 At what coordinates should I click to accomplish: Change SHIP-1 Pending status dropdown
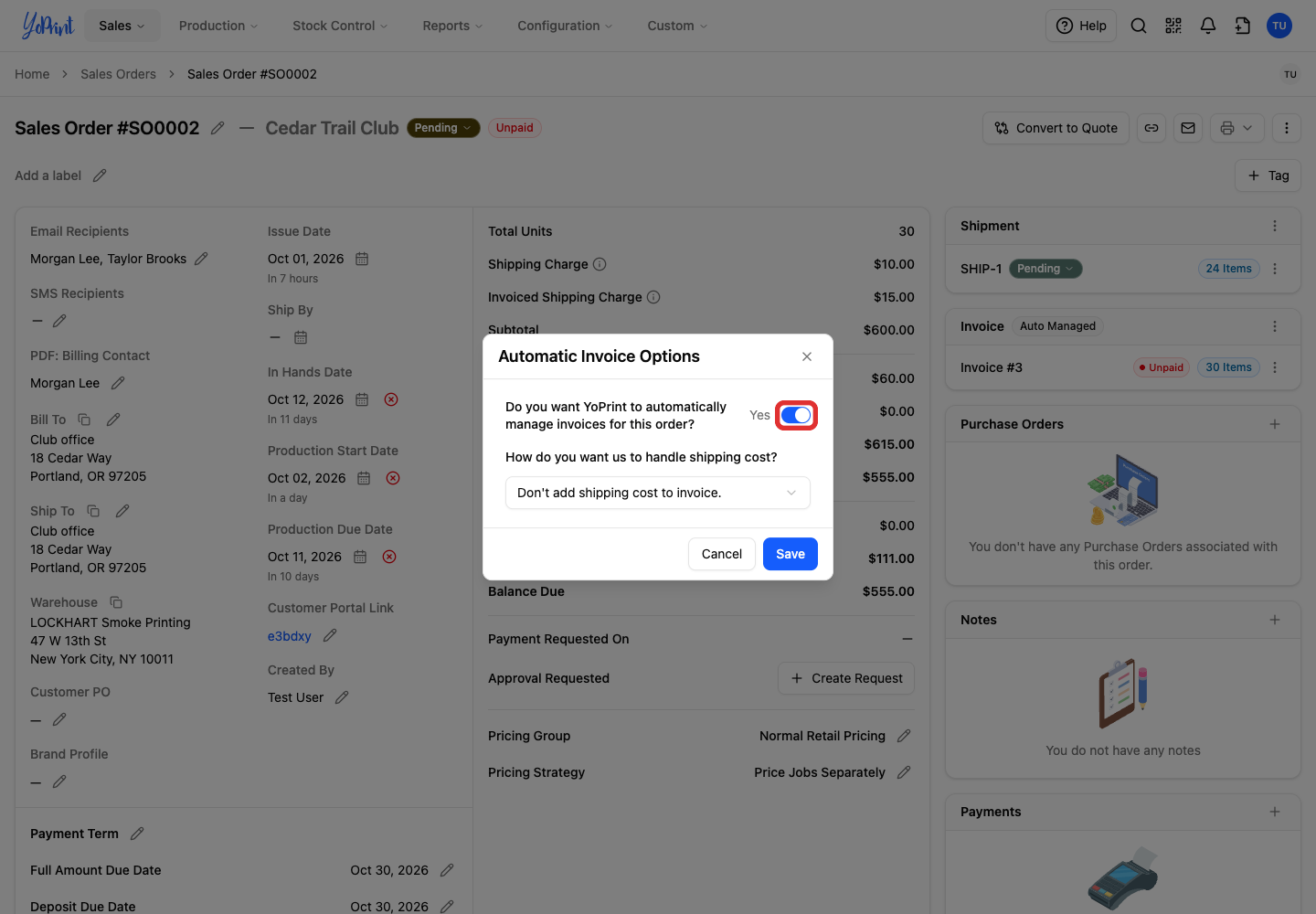point(1045,269)
